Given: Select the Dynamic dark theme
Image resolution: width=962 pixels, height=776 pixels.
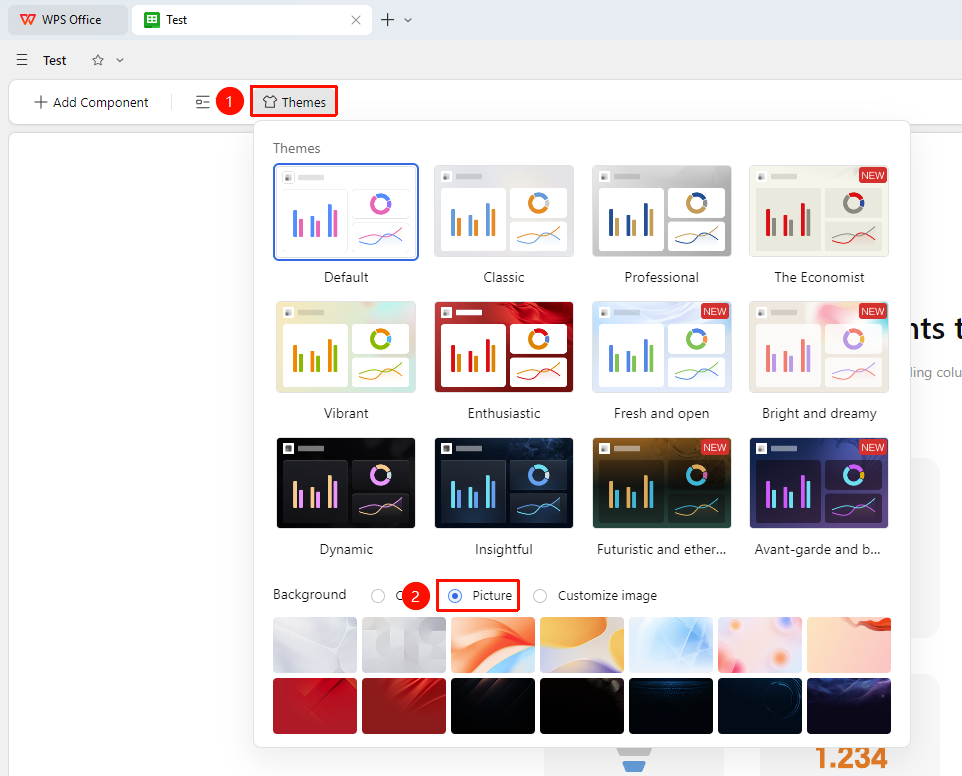Looking at the screenshot, I should [346, 483].
